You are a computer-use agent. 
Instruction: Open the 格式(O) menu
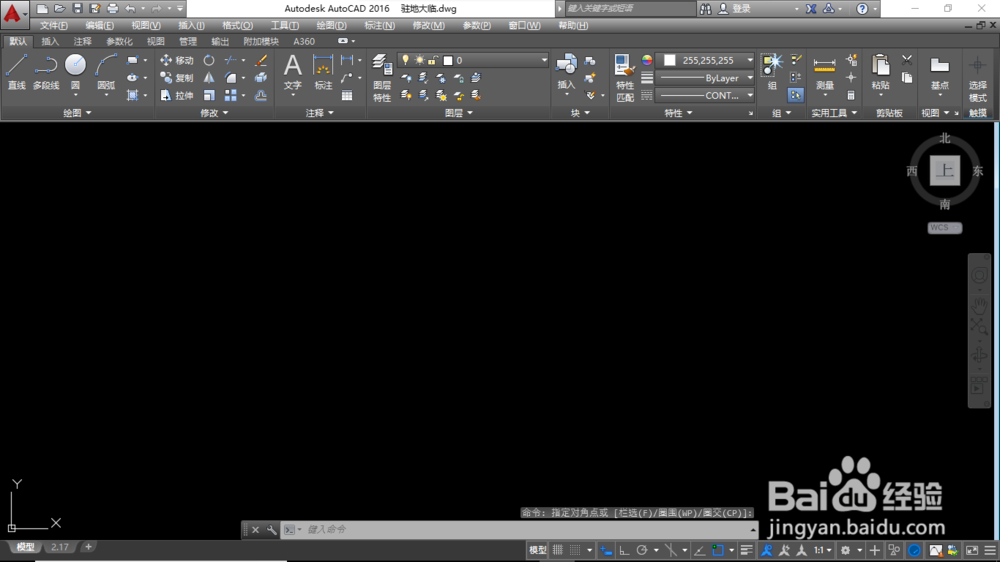coord(237,26)
